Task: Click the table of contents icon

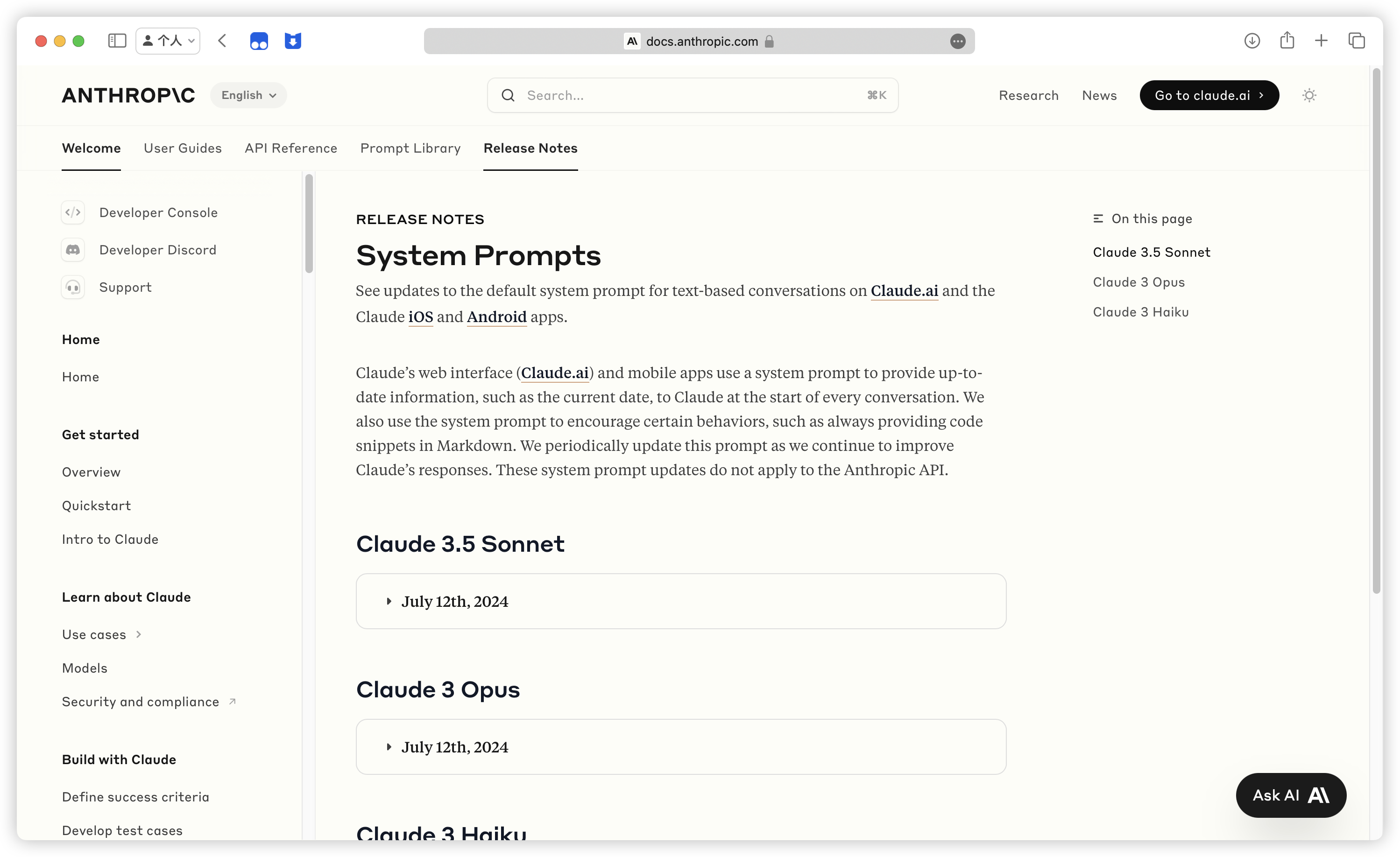Action: point(1098,219)
